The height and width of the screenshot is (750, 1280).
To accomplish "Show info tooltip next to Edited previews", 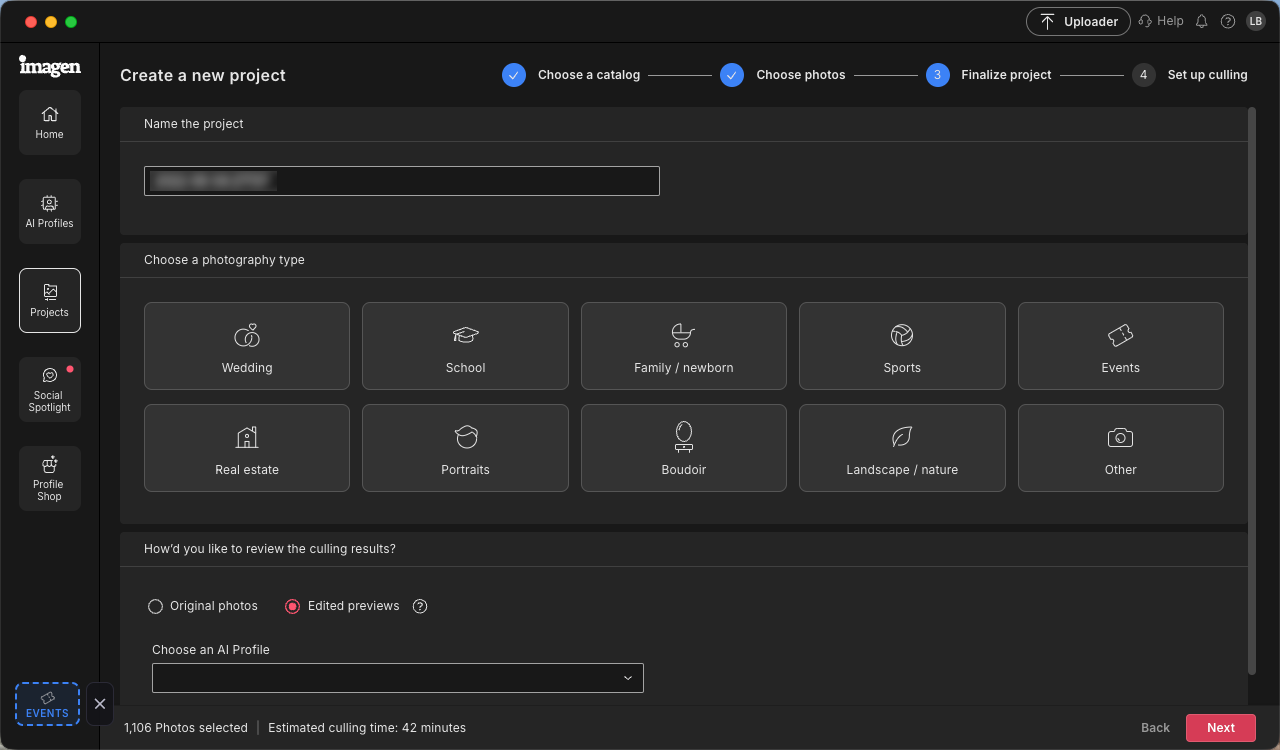I will pos(420,606).
